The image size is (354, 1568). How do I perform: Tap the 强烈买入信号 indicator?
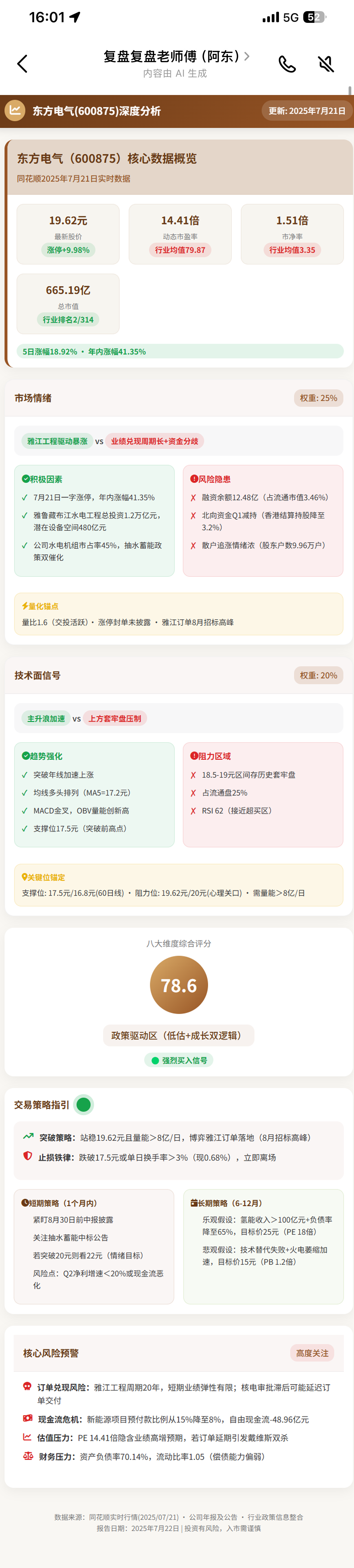[x=179, y=1060]
